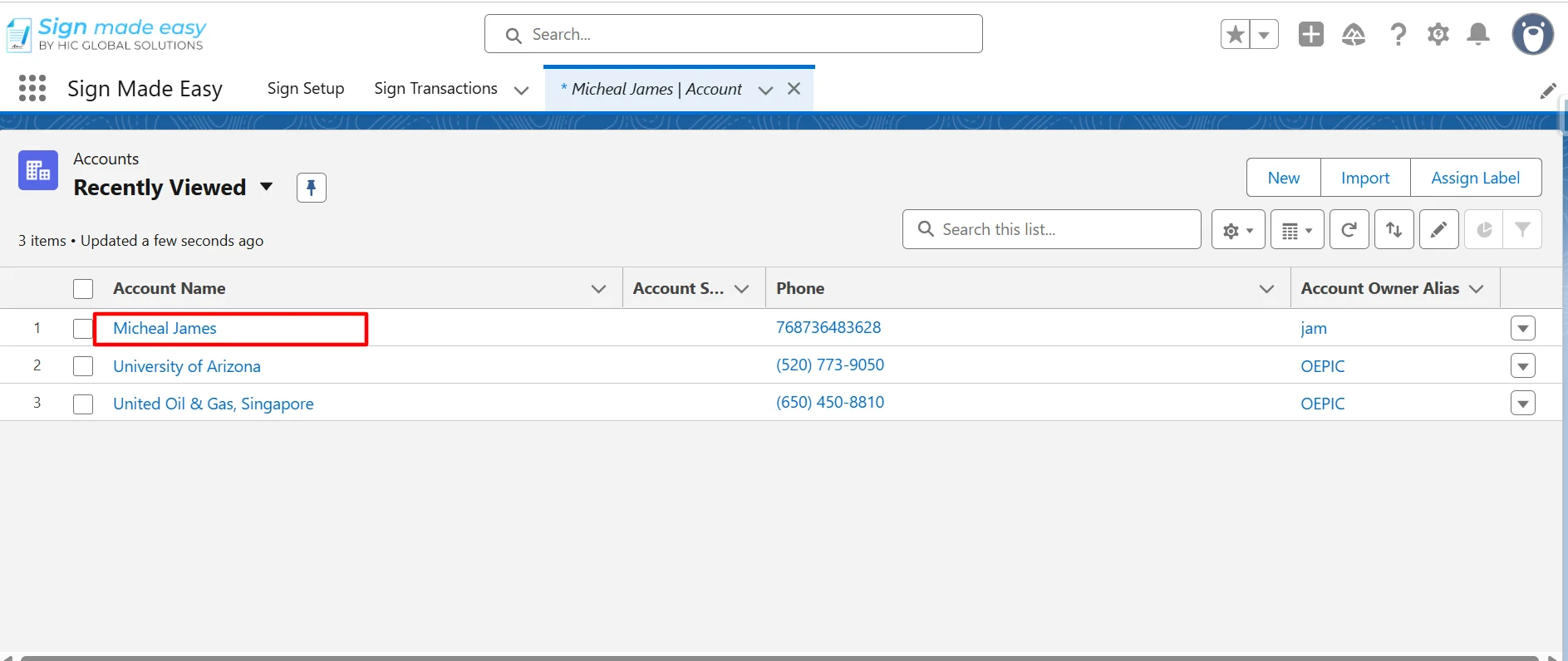The image size is (1568, 661).
Task: Open the global actions plus icon
Action: click(x=1311, y=34)
